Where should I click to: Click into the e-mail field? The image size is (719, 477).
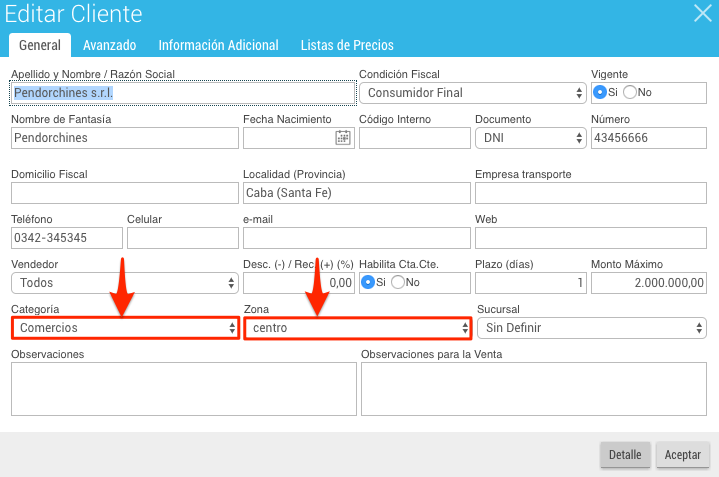(x=357, y=238)
